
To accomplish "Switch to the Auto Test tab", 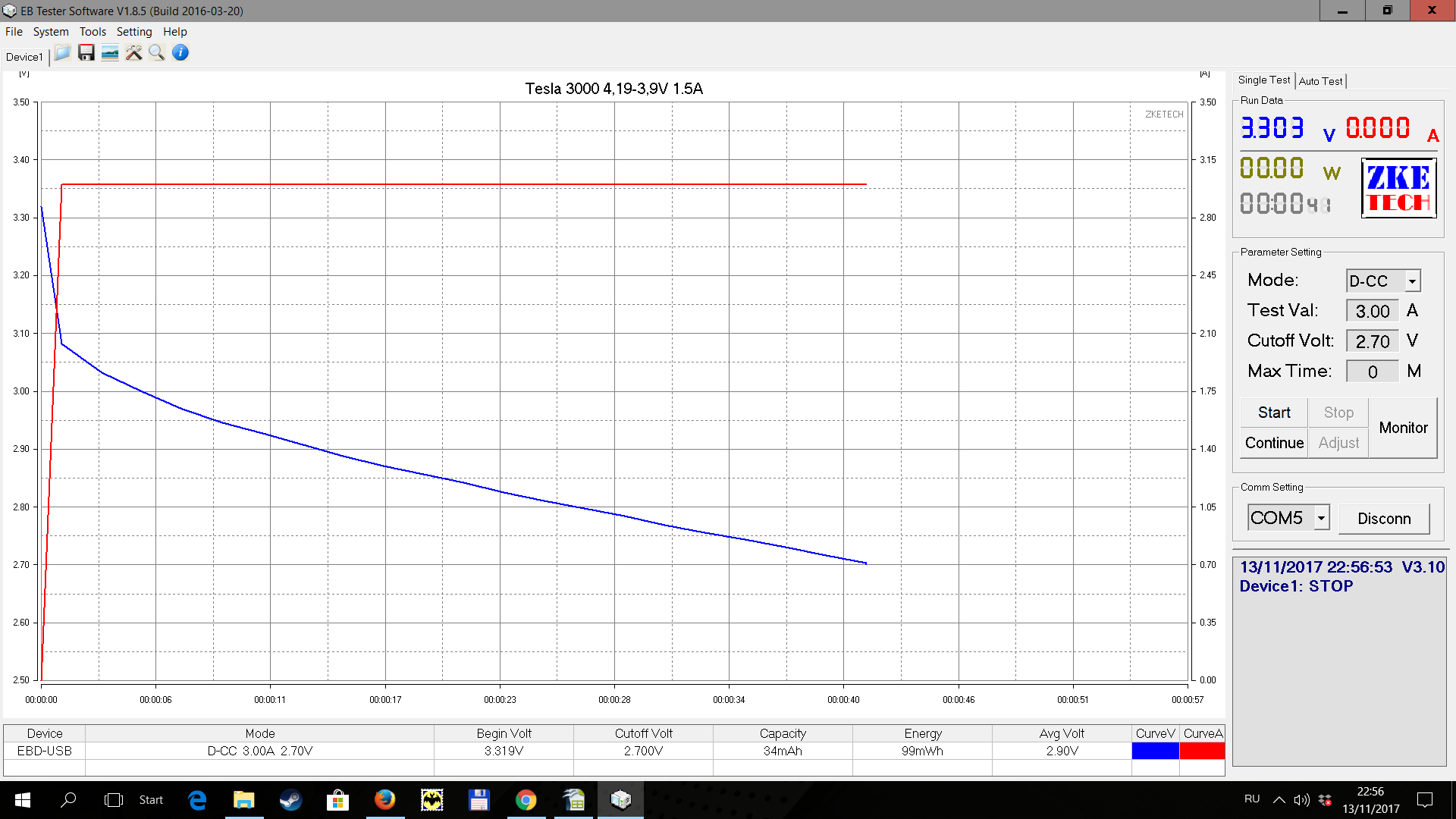I will tap(1320, 81).
